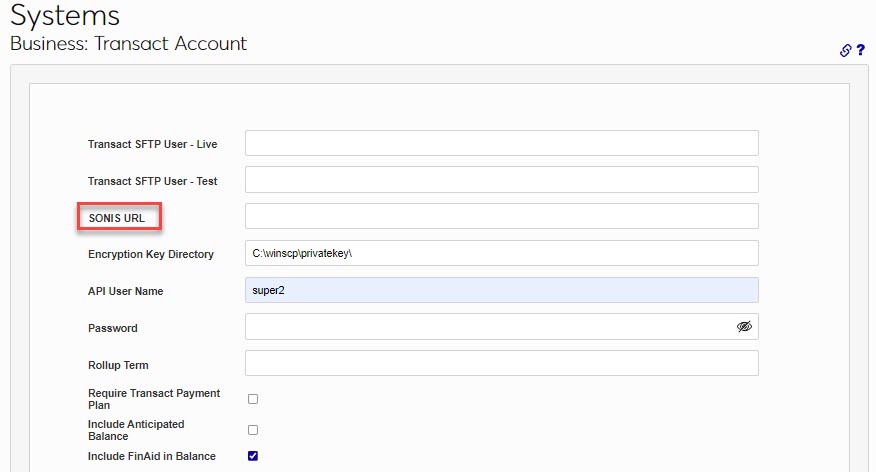Click the Include Anticipated Balance label
Viewport: 876px width, 472px height.
(x=136, y=430)
